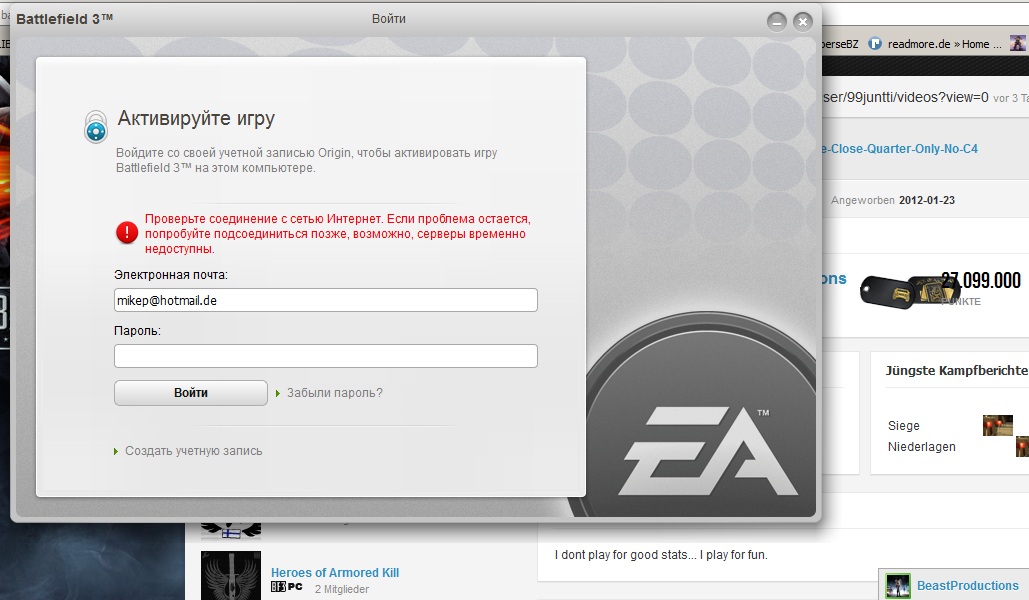Click the dog tag image in Battlelog
Screen dimensions: 1029x600
908,293
